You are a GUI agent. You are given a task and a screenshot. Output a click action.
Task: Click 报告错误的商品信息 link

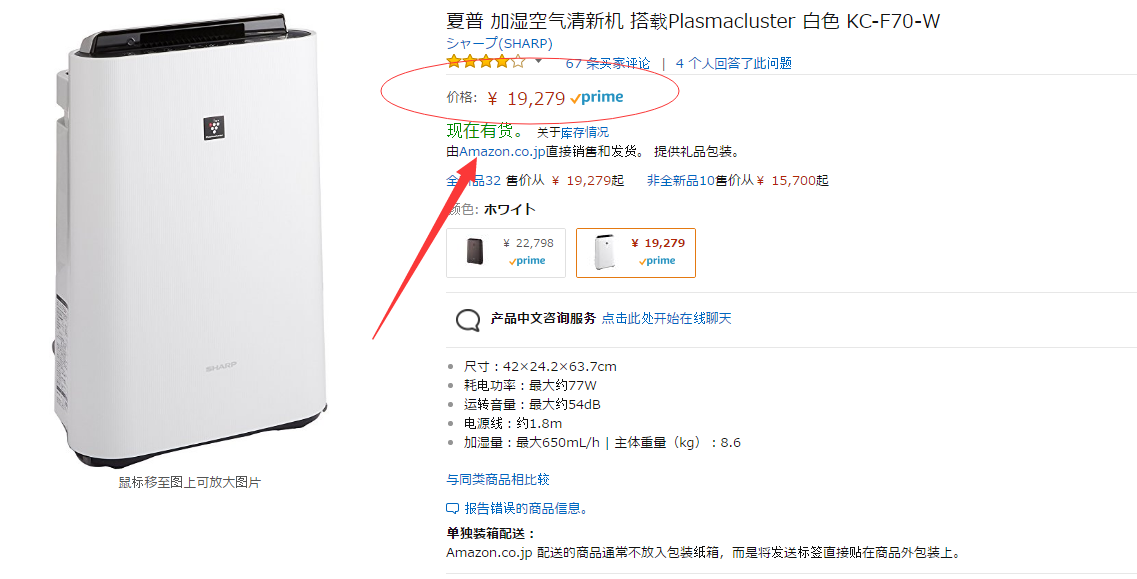pyautogui.click(x=525, y=509)
